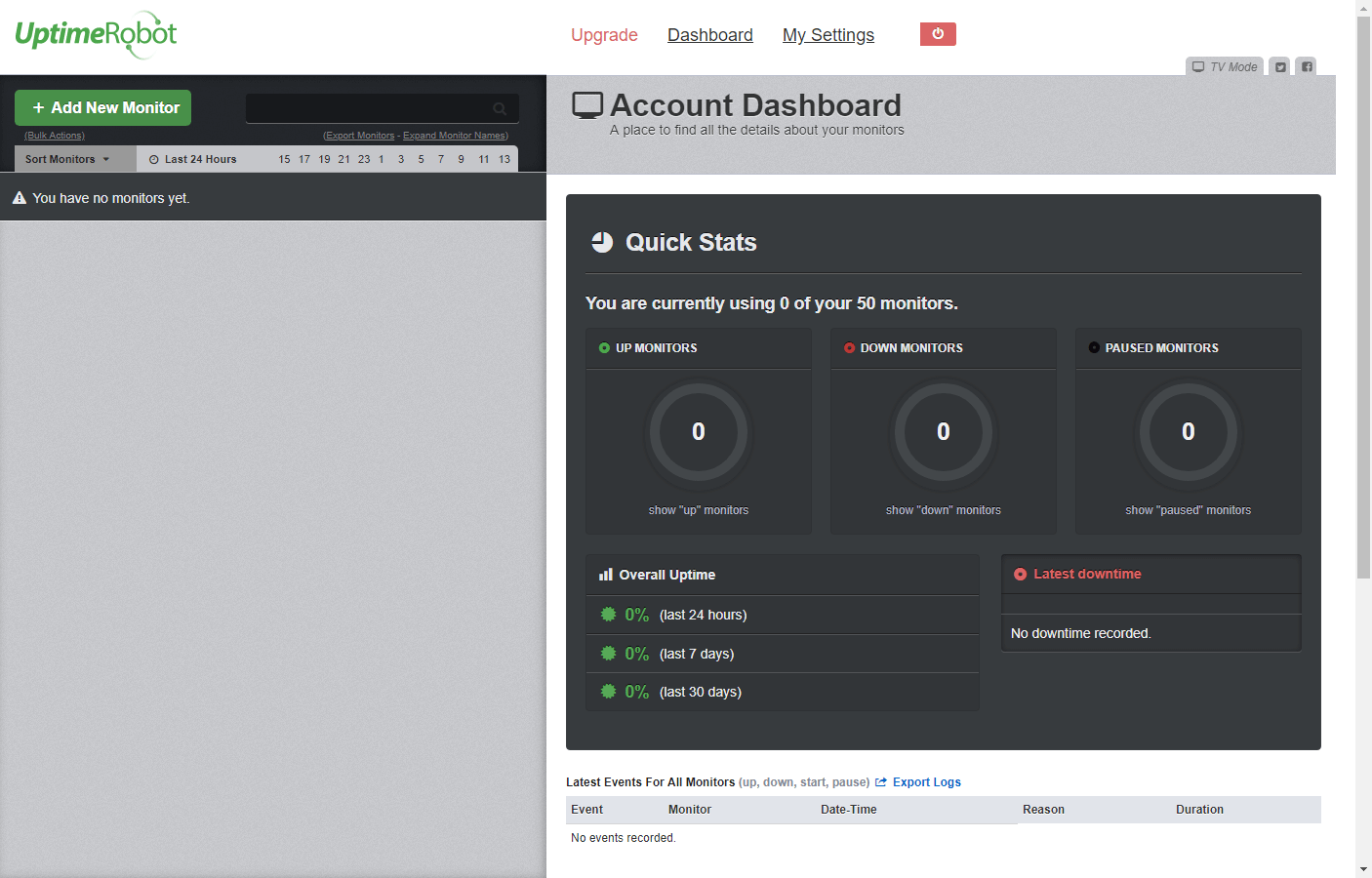
Task: Click the UptimeRobot logo
Action: click(x=96, y=35)
